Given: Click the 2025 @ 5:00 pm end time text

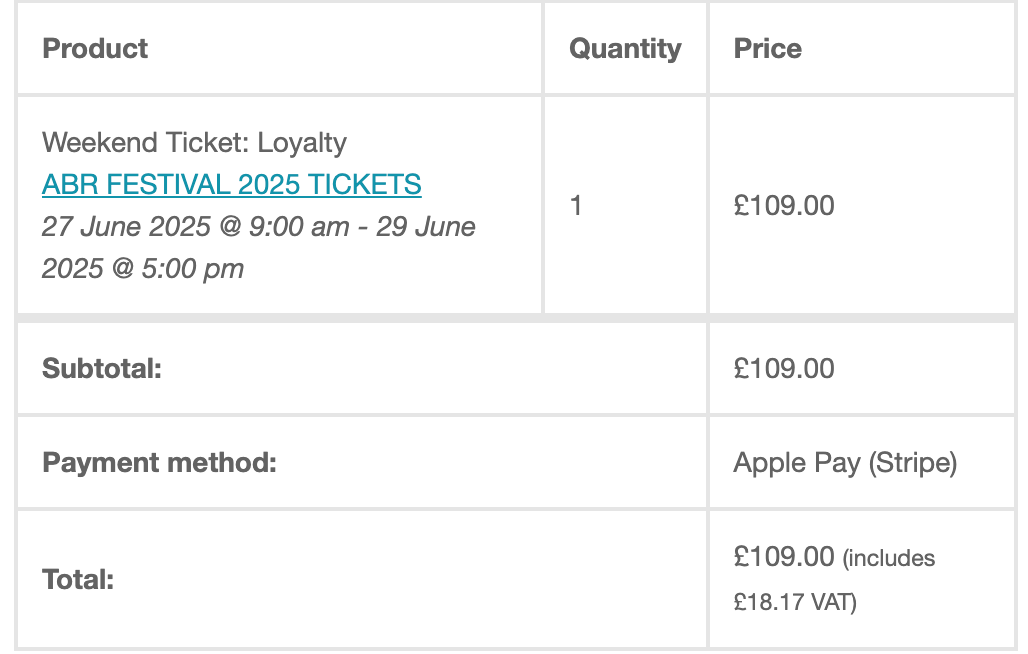Looking at the screenshot, I should [143, 269].
